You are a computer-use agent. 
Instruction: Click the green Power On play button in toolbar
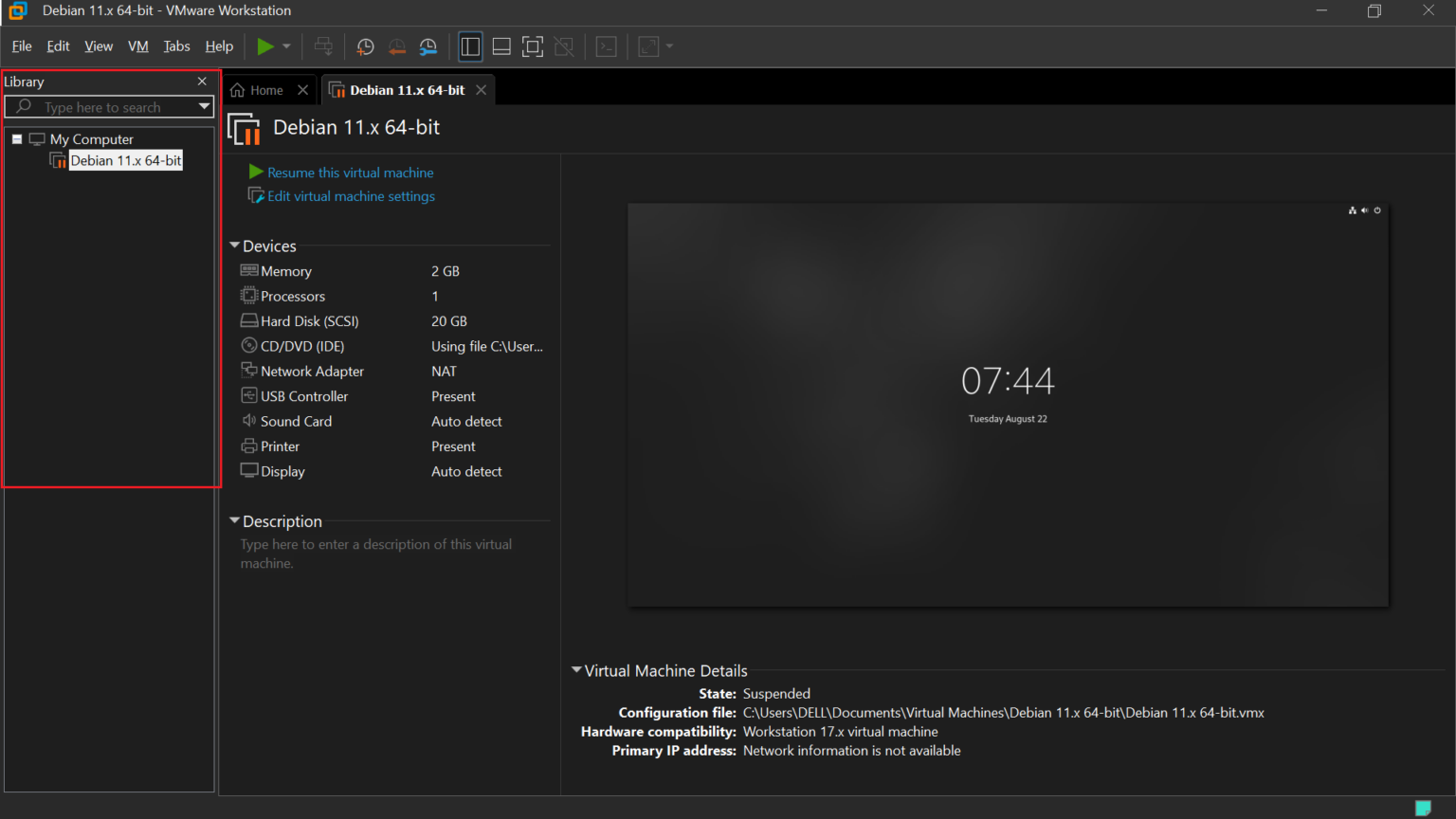coord(265,46)
